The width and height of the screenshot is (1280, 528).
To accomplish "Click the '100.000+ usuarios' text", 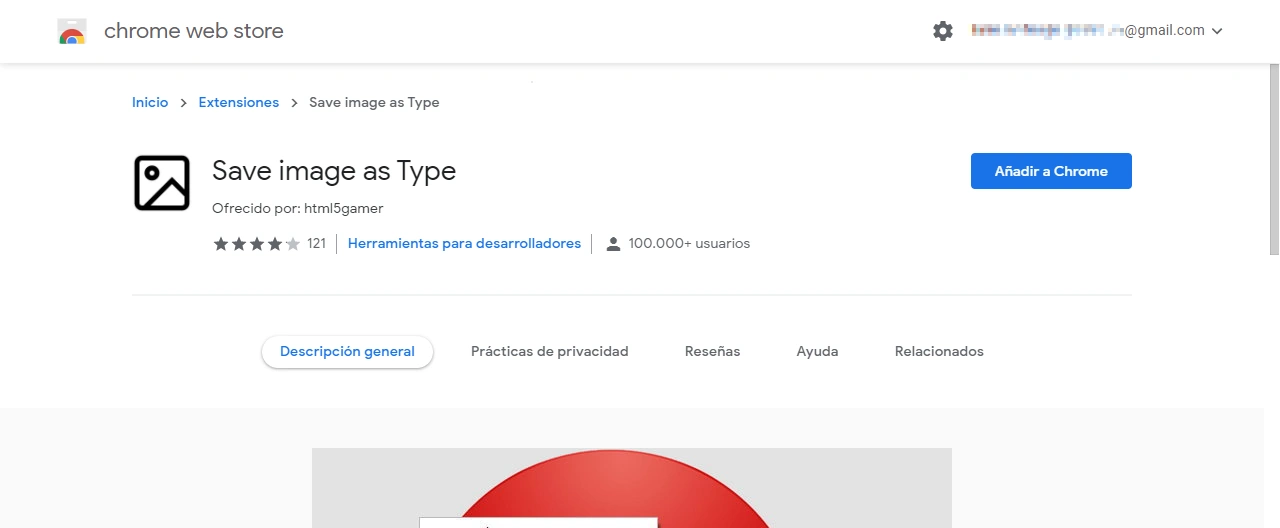I will 689,243.
